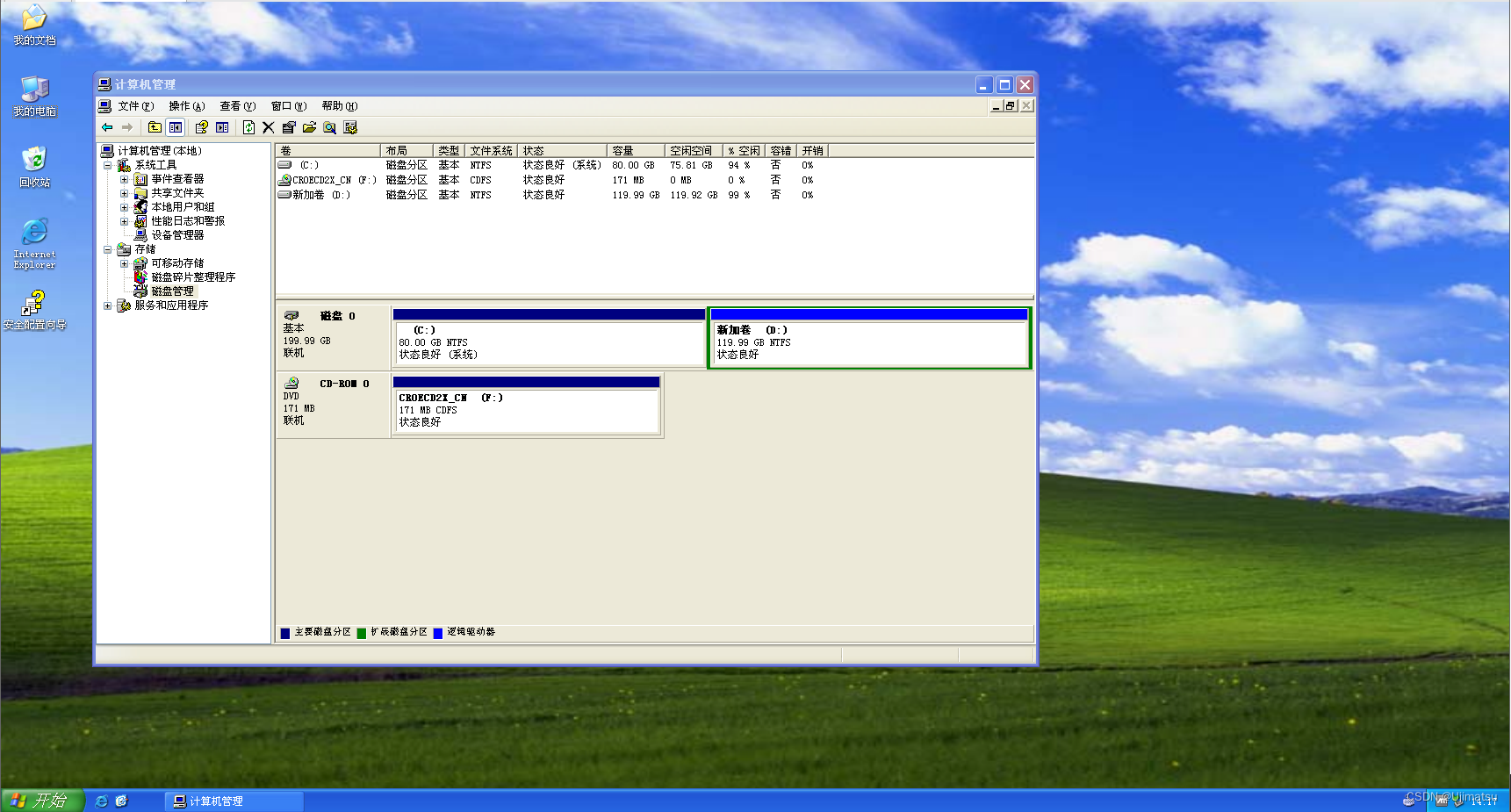Sort by the 卷 column header
This screenshot has width=1511, height=812.
pyautogui.click(x=328, y=151)
